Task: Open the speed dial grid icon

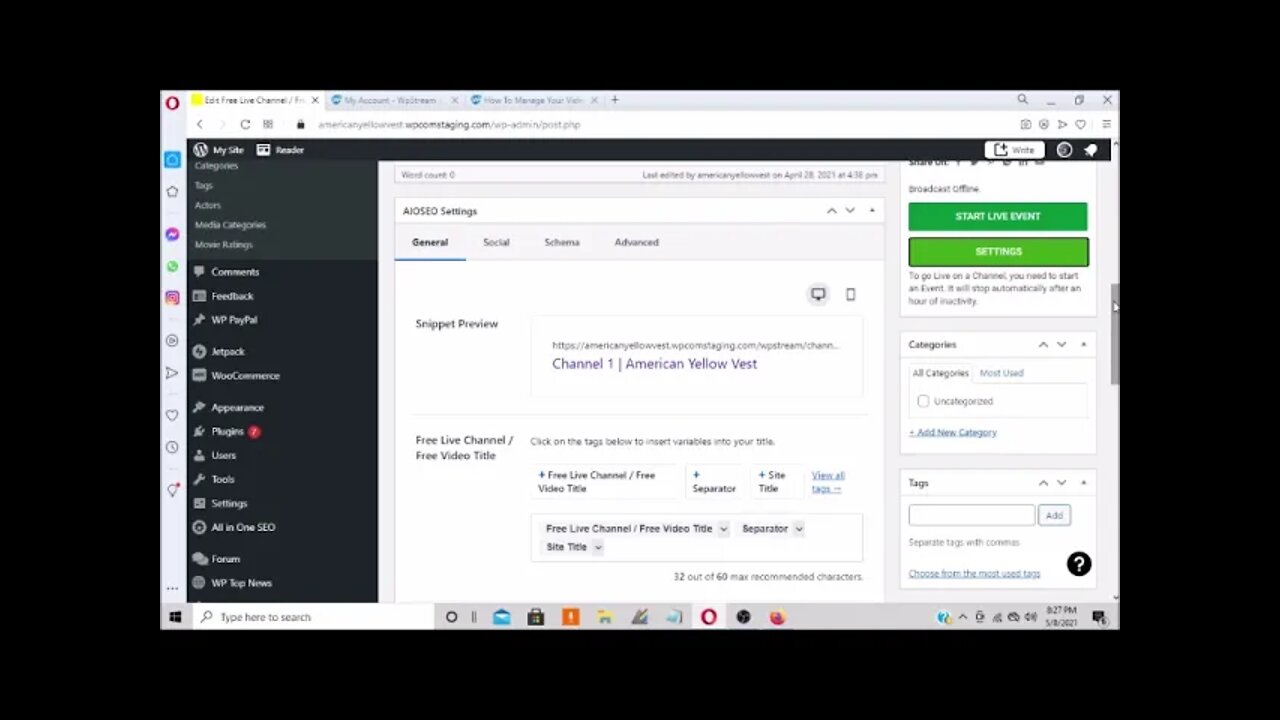Action: 268,125
